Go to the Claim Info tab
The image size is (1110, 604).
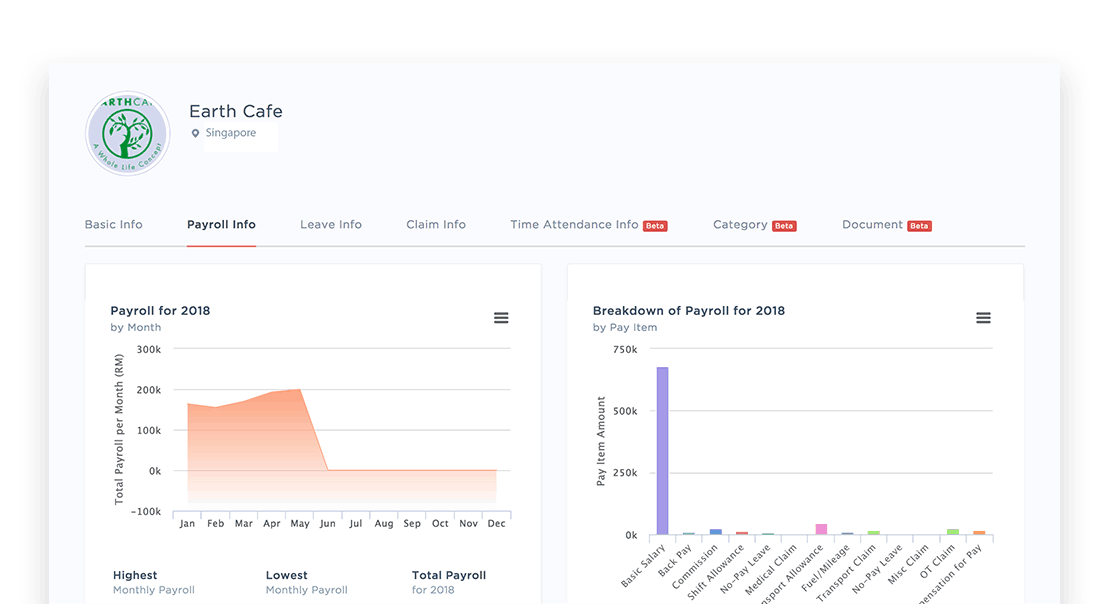436,224
